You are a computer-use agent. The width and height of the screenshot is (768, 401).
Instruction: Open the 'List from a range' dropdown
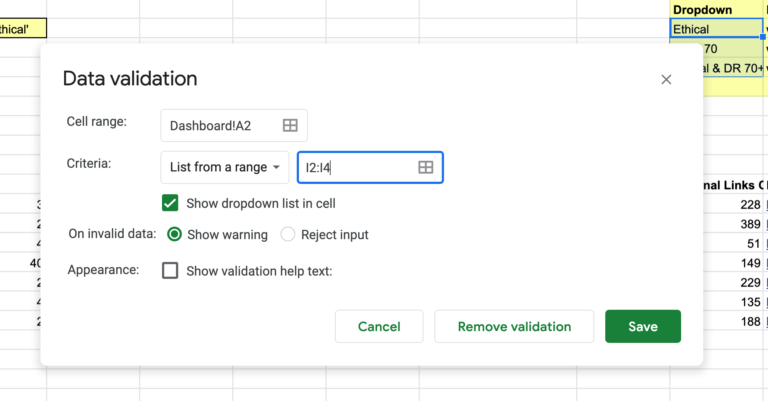(x=225, y=168)
